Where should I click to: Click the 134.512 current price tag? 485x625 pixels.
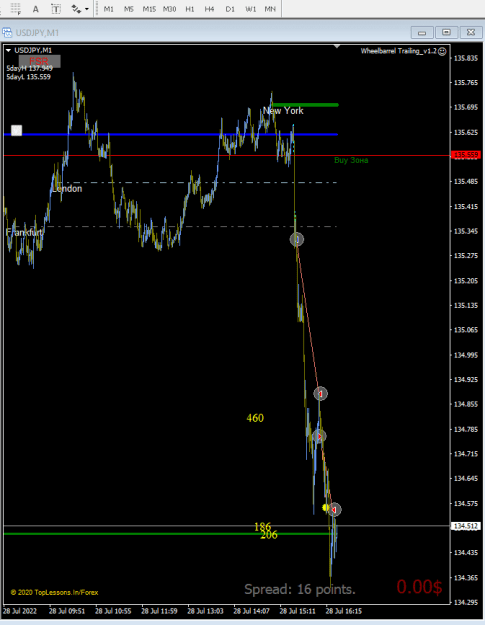click(466, 527)
